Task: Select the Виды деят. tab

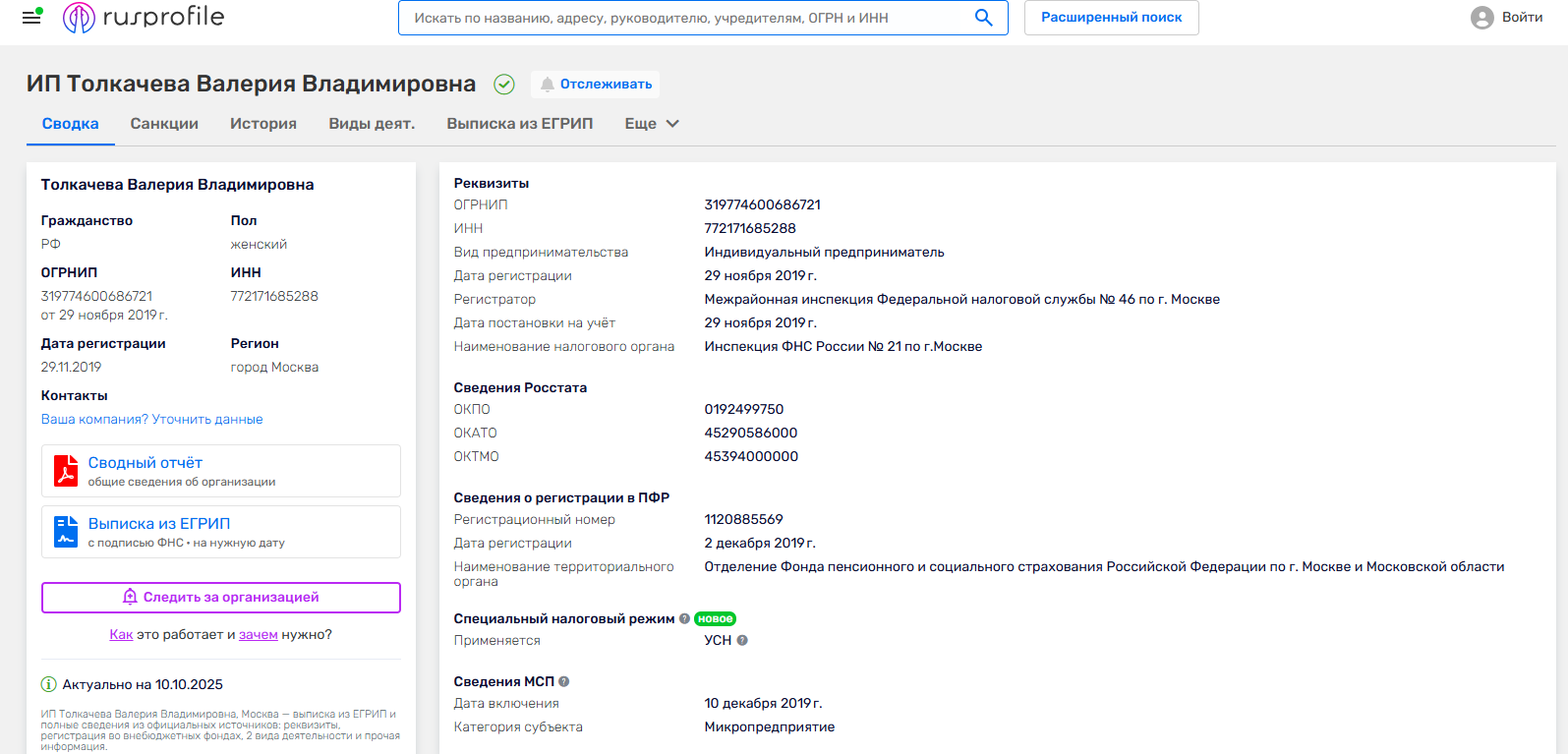Action: tap(372, 124)
